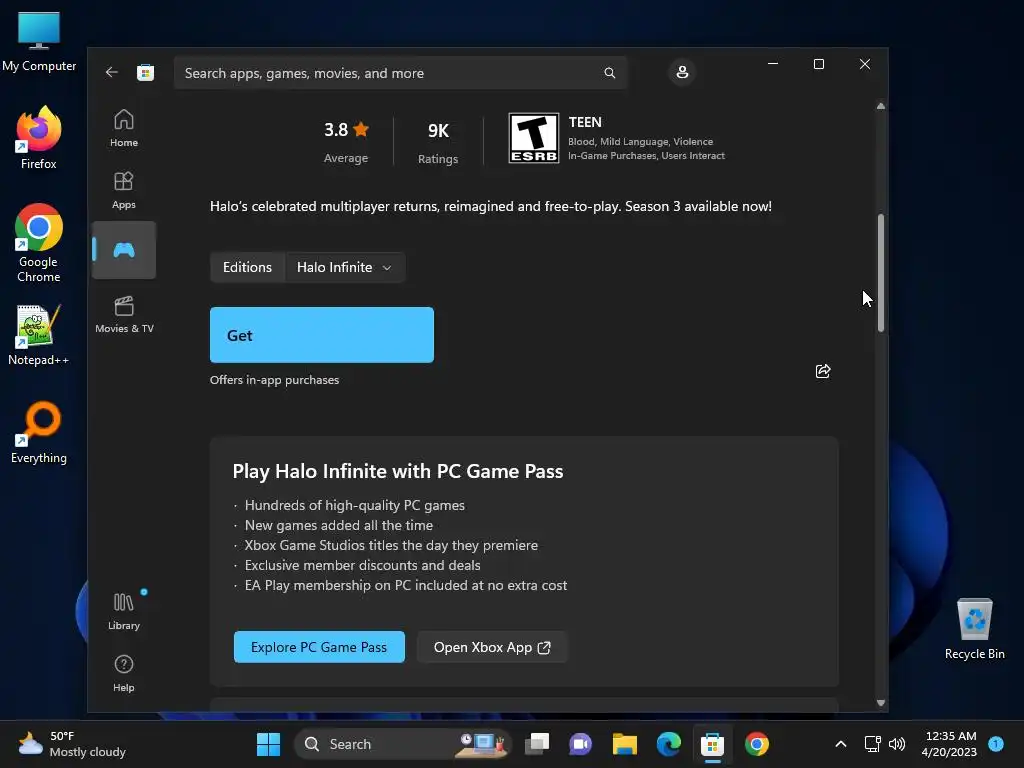Open Task View from the taskbar
1024x768 pixels.
pos(537,744)
